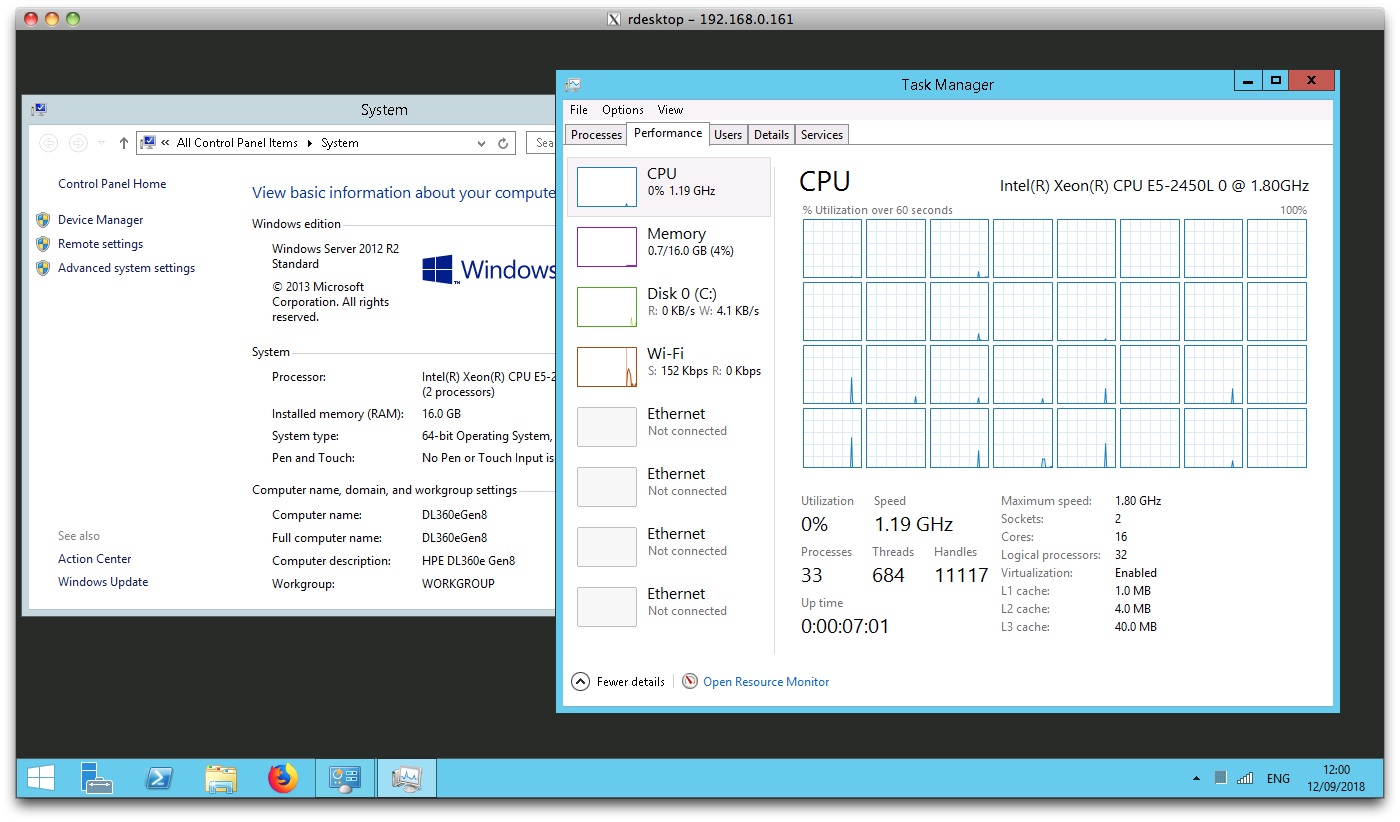Select the Memory performance item
Screen dimensions: 1400x822
(669, 247)
